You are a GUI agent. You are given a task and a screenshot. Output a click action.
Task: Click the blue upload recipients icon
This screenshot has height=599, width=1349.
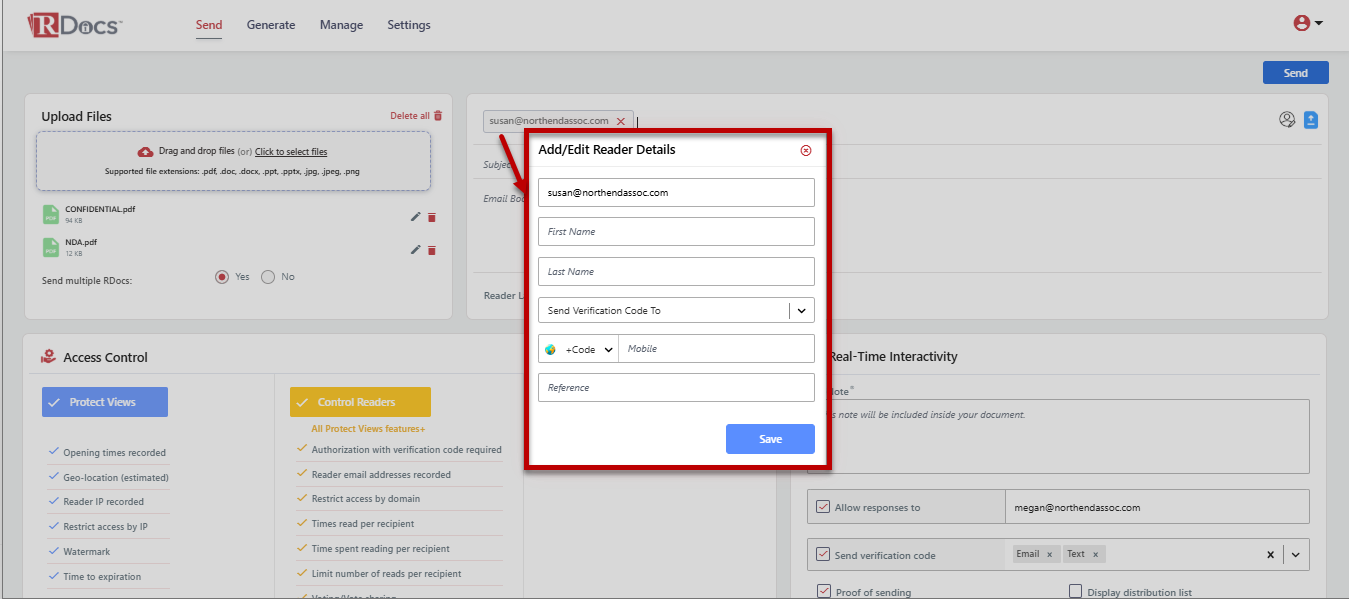[1311, 120]
